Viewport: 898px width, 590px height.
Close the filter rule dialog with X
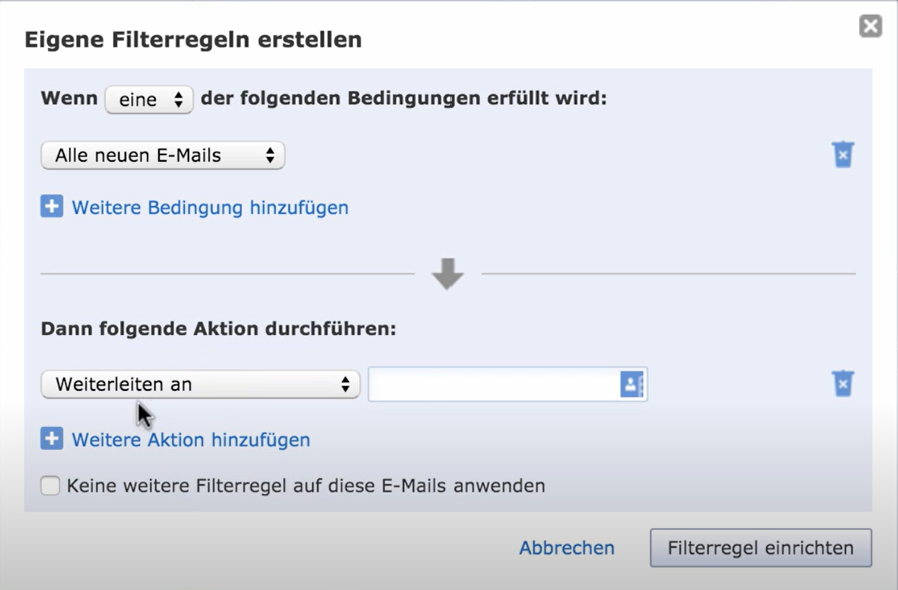[x=870, y=27]
